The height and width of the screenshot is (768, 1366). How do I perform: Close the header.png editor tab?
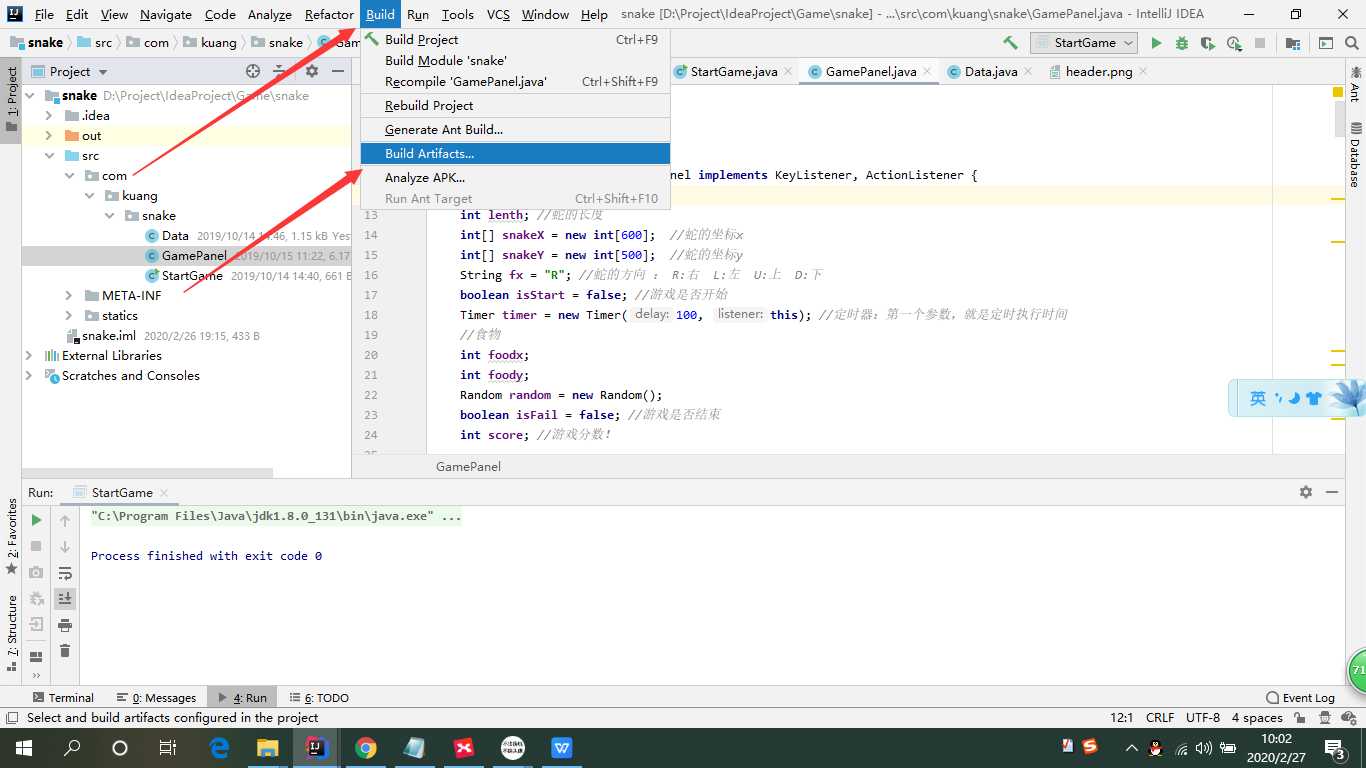(1143, 72)
